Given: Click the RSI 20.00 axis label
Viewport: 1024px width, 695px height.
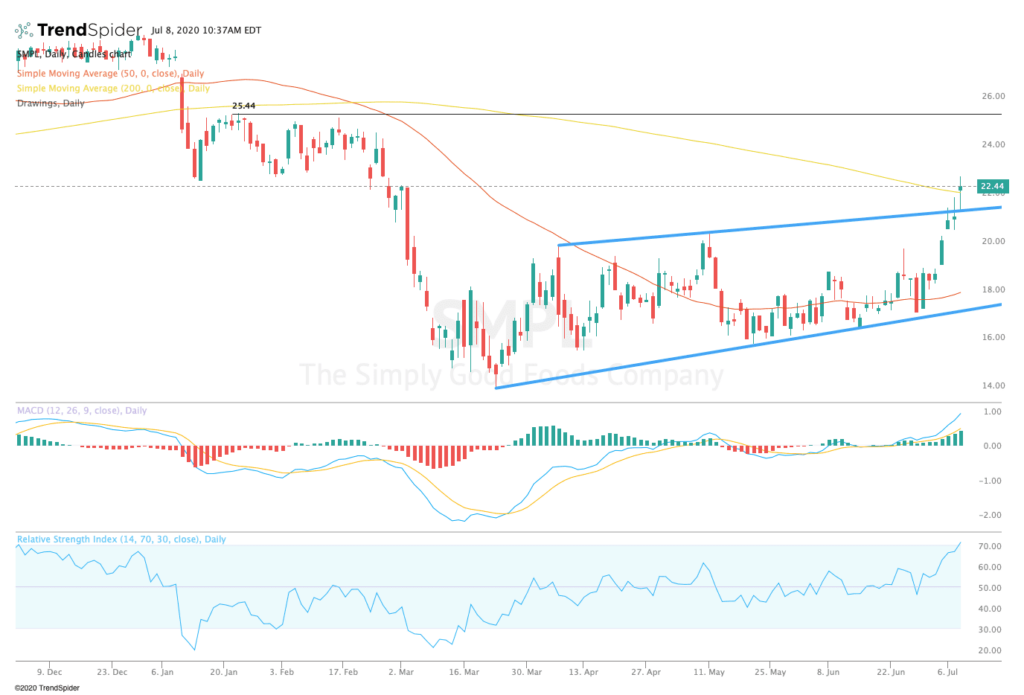Looking at the screenshot, I should click(x=991, y=651).
